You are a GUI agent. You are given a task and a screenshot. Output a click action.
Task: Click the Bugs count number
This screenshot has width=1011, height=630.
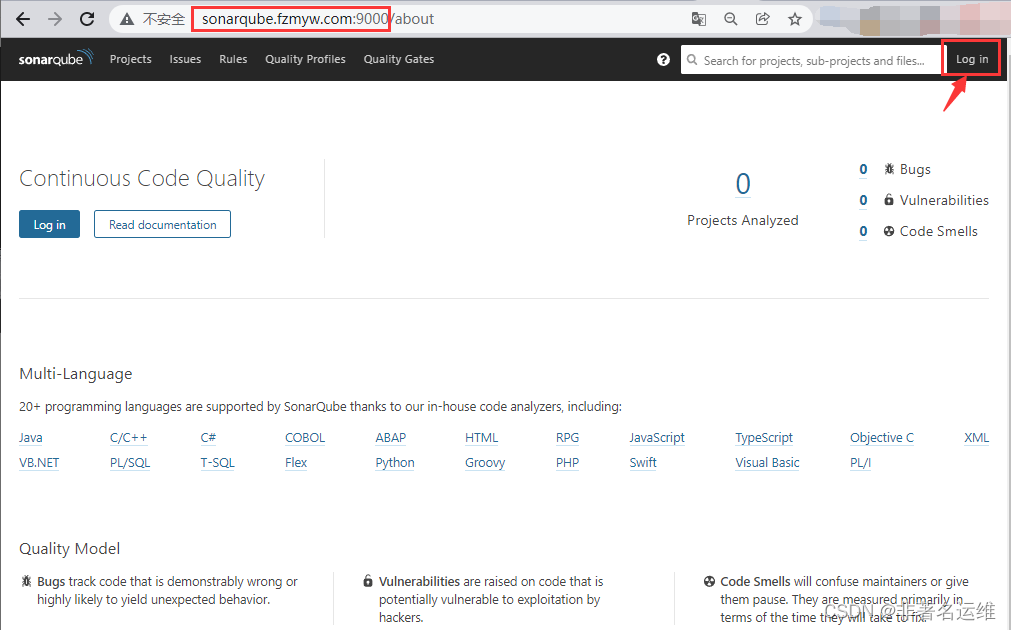coord(863,170)
